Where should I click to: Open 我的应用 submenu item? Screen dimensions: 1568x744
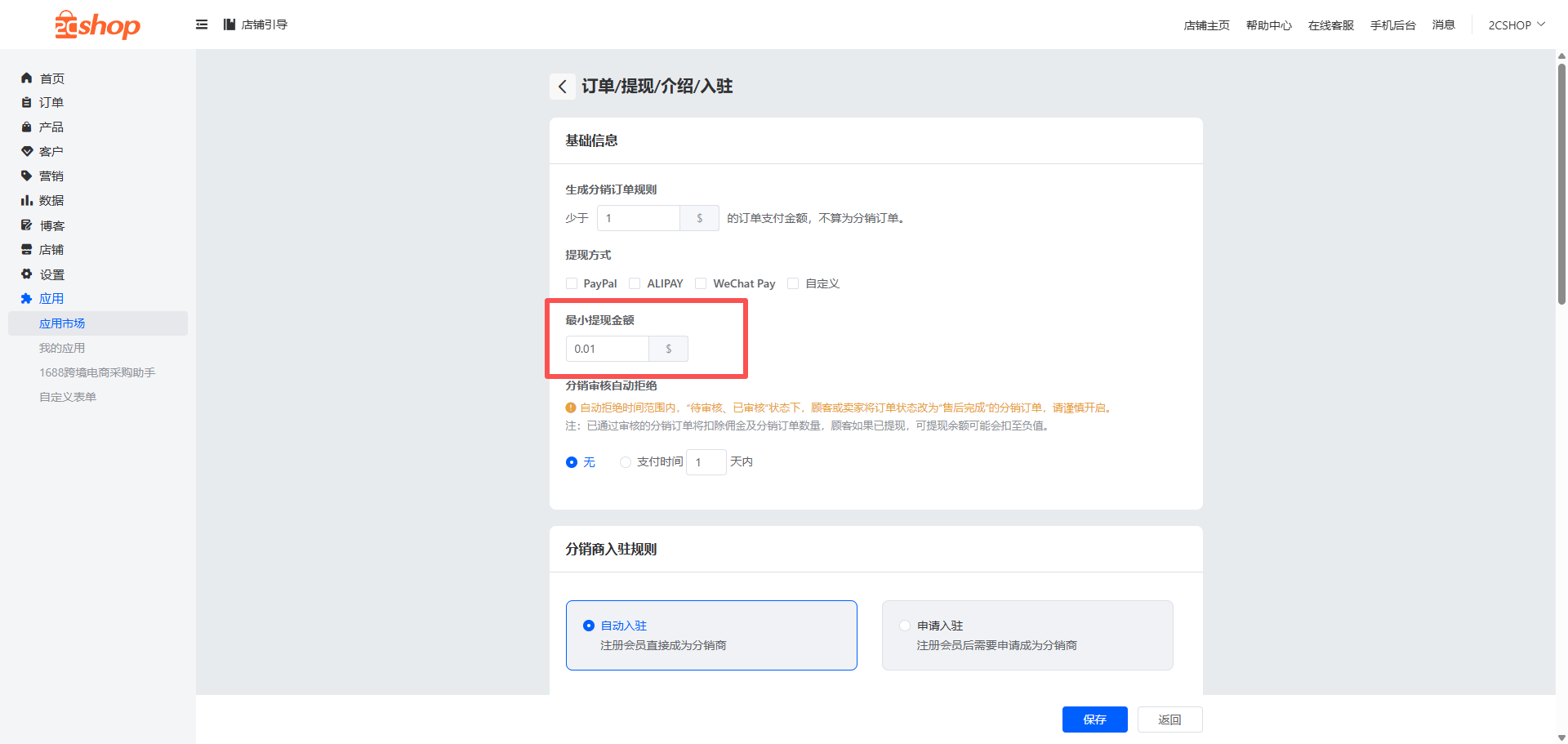(62, 348)
